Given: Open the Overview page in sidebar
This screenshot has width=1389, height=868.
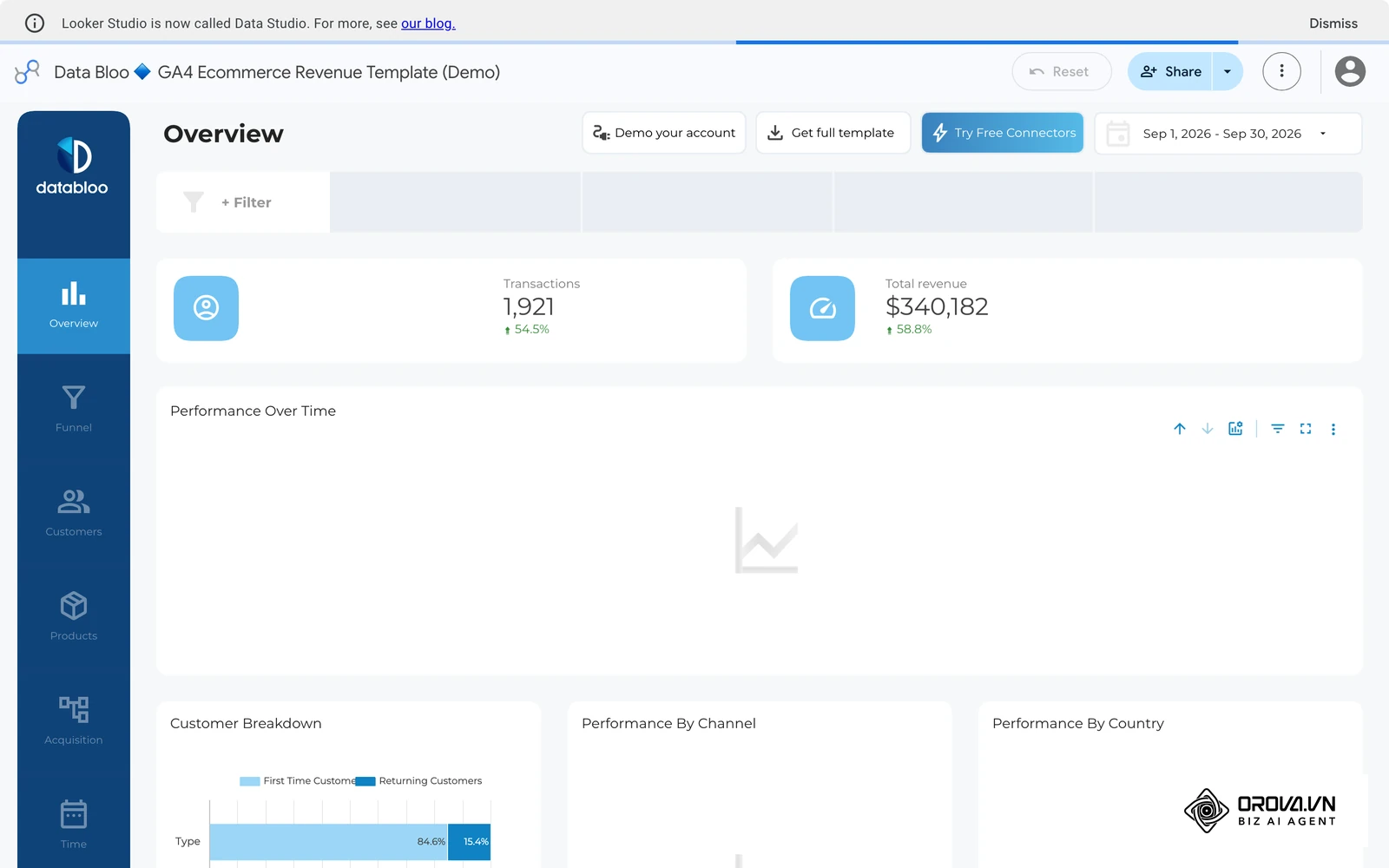Looking at the screenshot, I should pos(74,306).
